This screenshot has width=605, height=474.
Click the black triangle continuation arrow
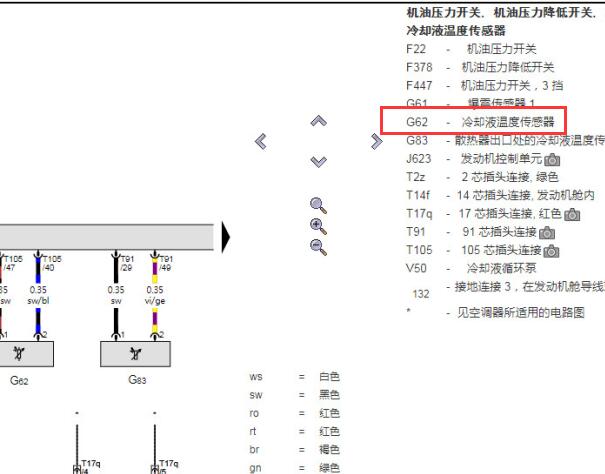point(226,237)
